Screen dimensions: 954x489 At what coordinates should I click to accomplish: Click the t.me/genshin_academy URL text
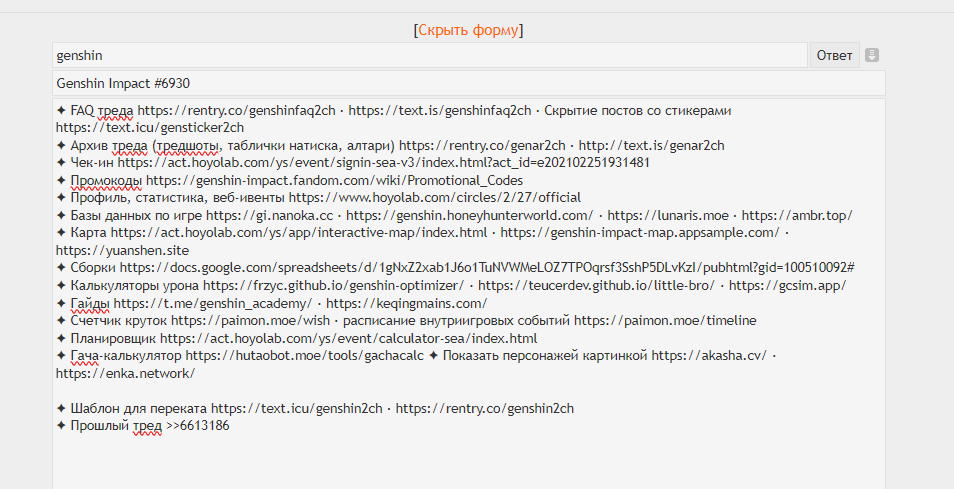[x=212, y=303]
